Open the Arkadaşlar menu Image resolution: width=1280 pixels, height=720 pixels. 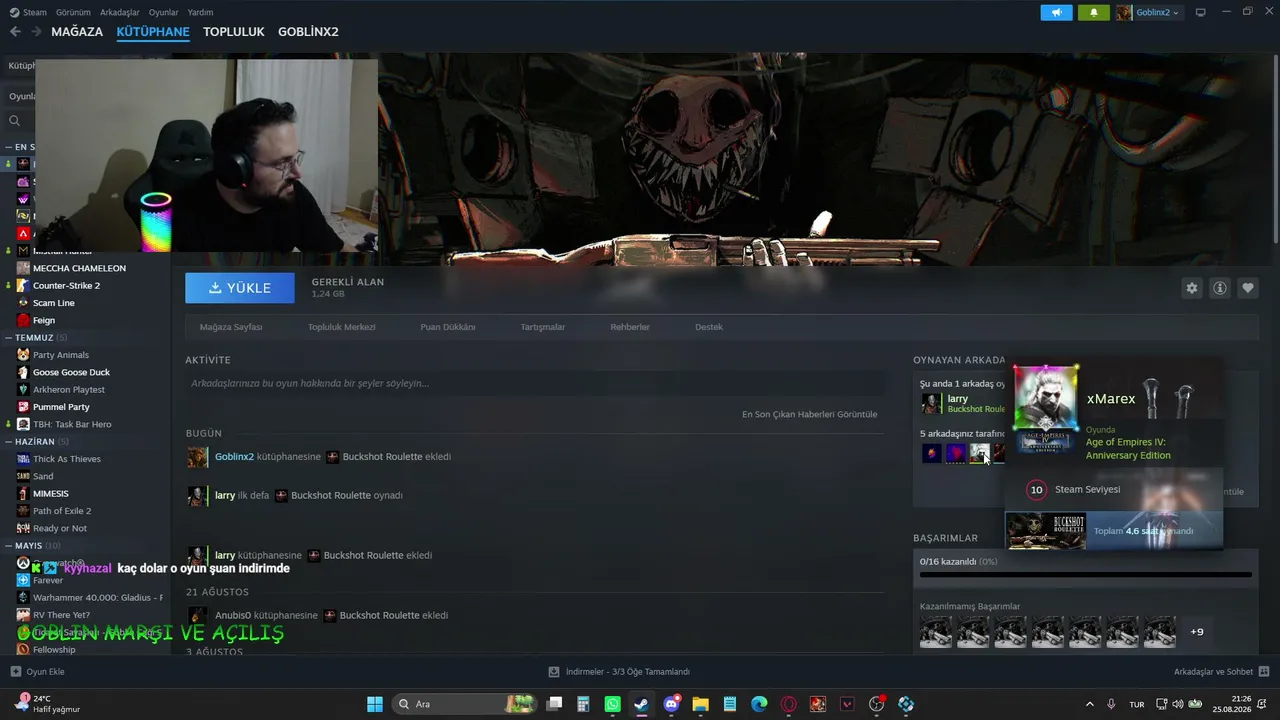120,12
